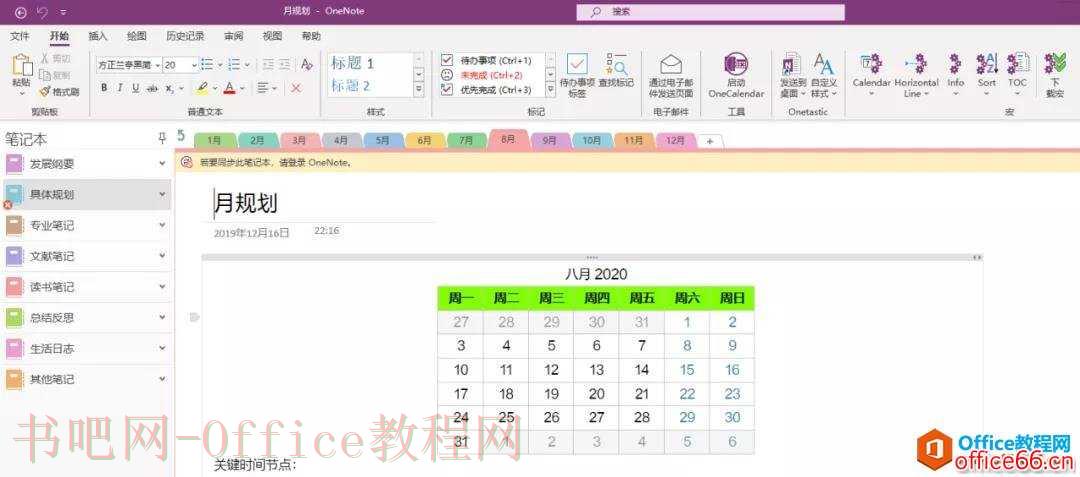This screenshot has width=1080, height=477.
Task: Switch to the 绘图 ribbon tab
Action: coord(137,36)
